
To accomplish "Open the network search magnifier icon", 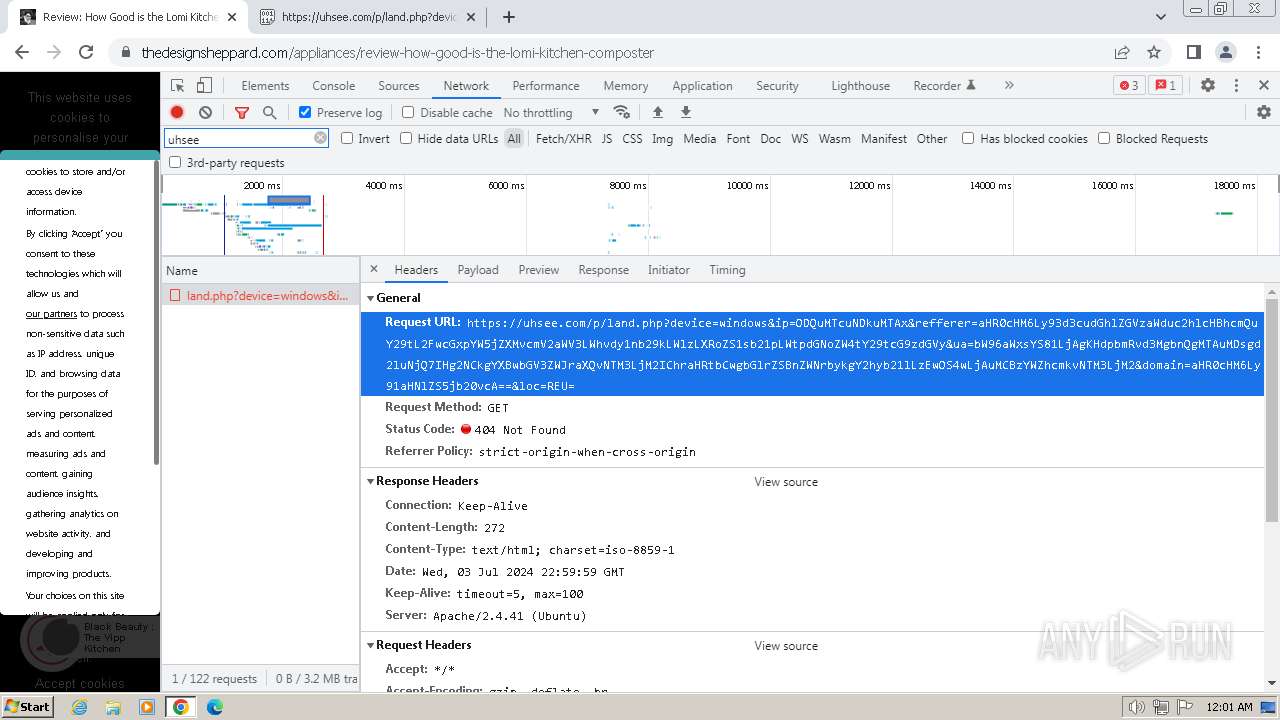I will (x=269, y=113).
